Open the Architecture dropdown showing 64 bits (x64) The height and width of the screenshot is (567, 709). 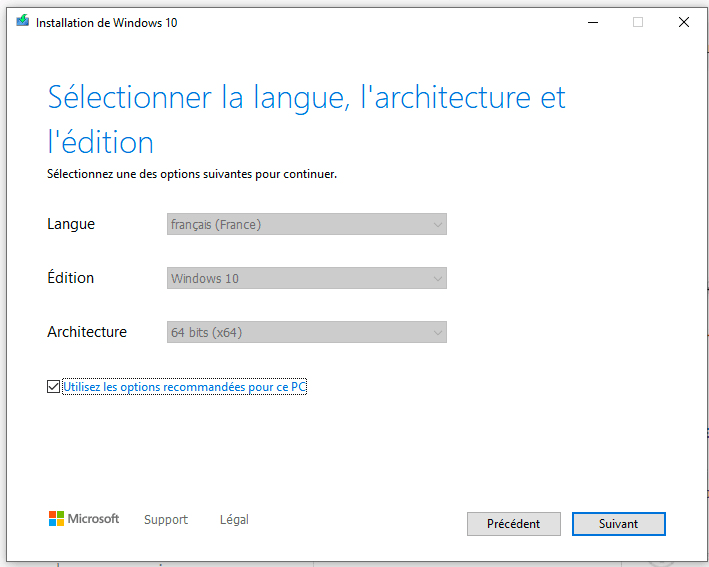307,332
